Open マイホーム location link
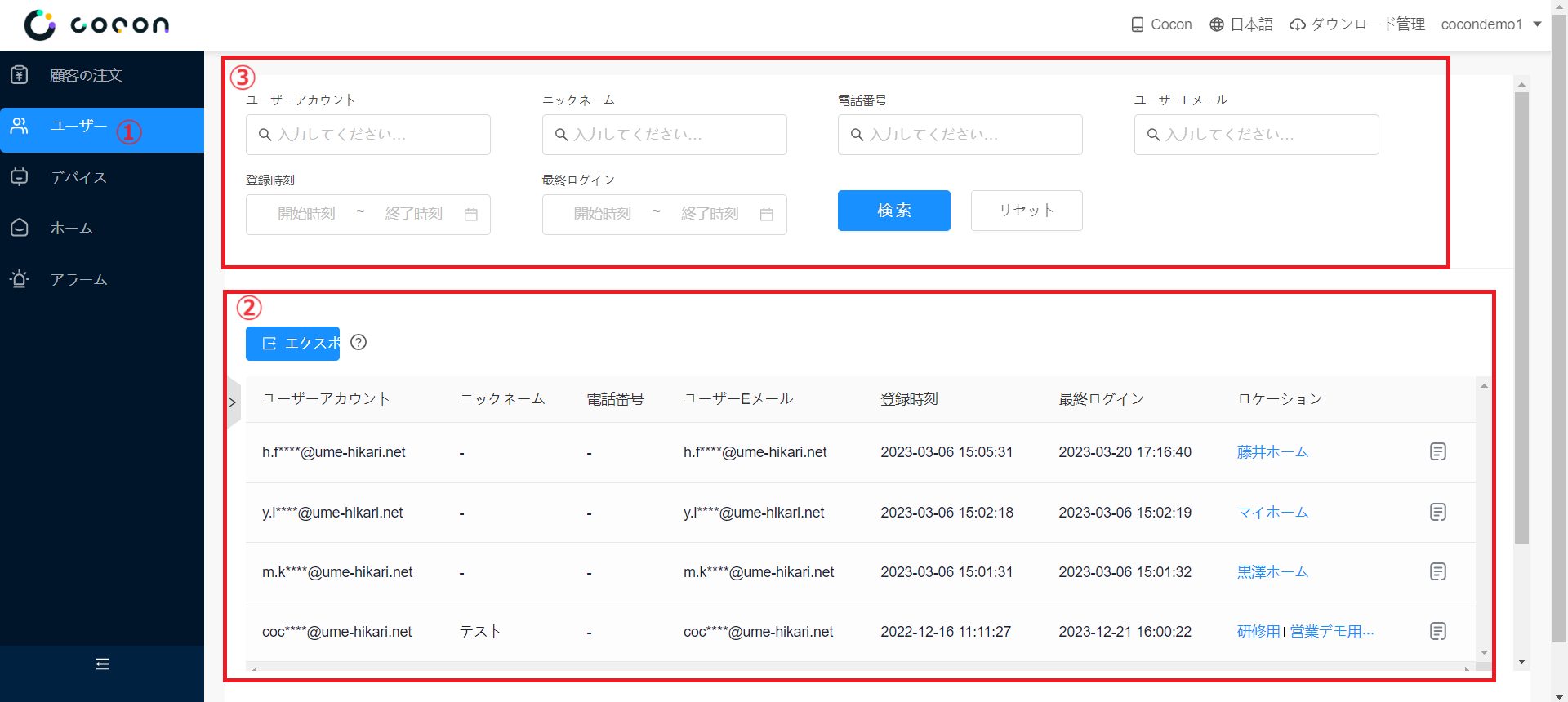This screenshot has width=1568, height=702. (x=1272, y=513)
